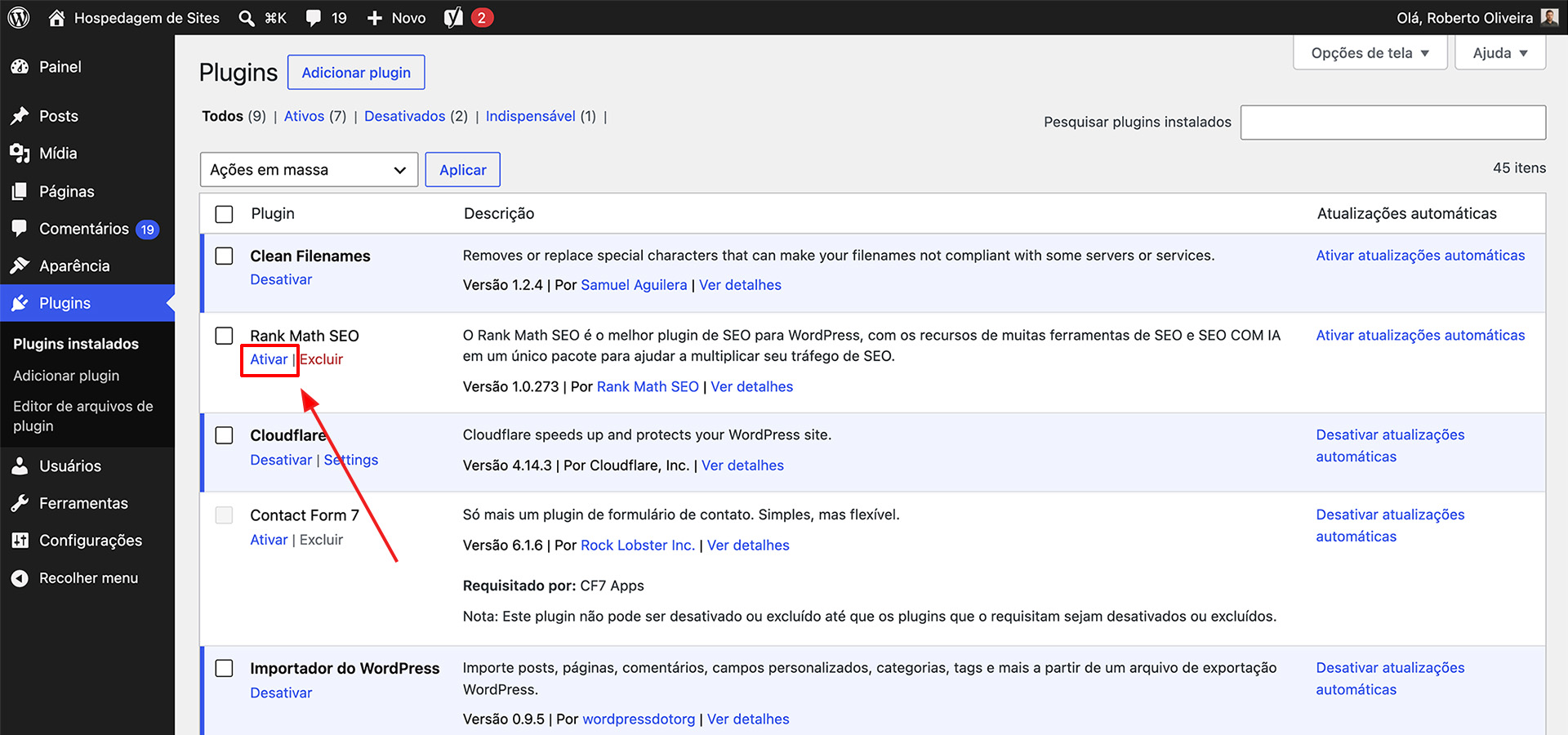Expand Opções de tela panel

[x=1370, y=53]
